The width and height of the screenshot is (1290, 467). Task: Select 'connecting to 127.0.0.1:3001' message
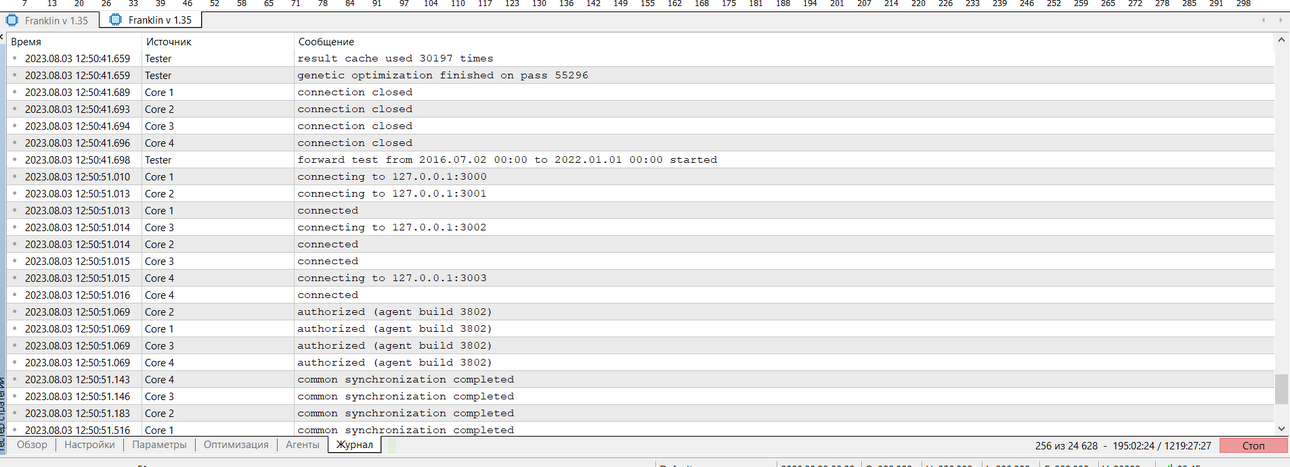click(392, 194)
